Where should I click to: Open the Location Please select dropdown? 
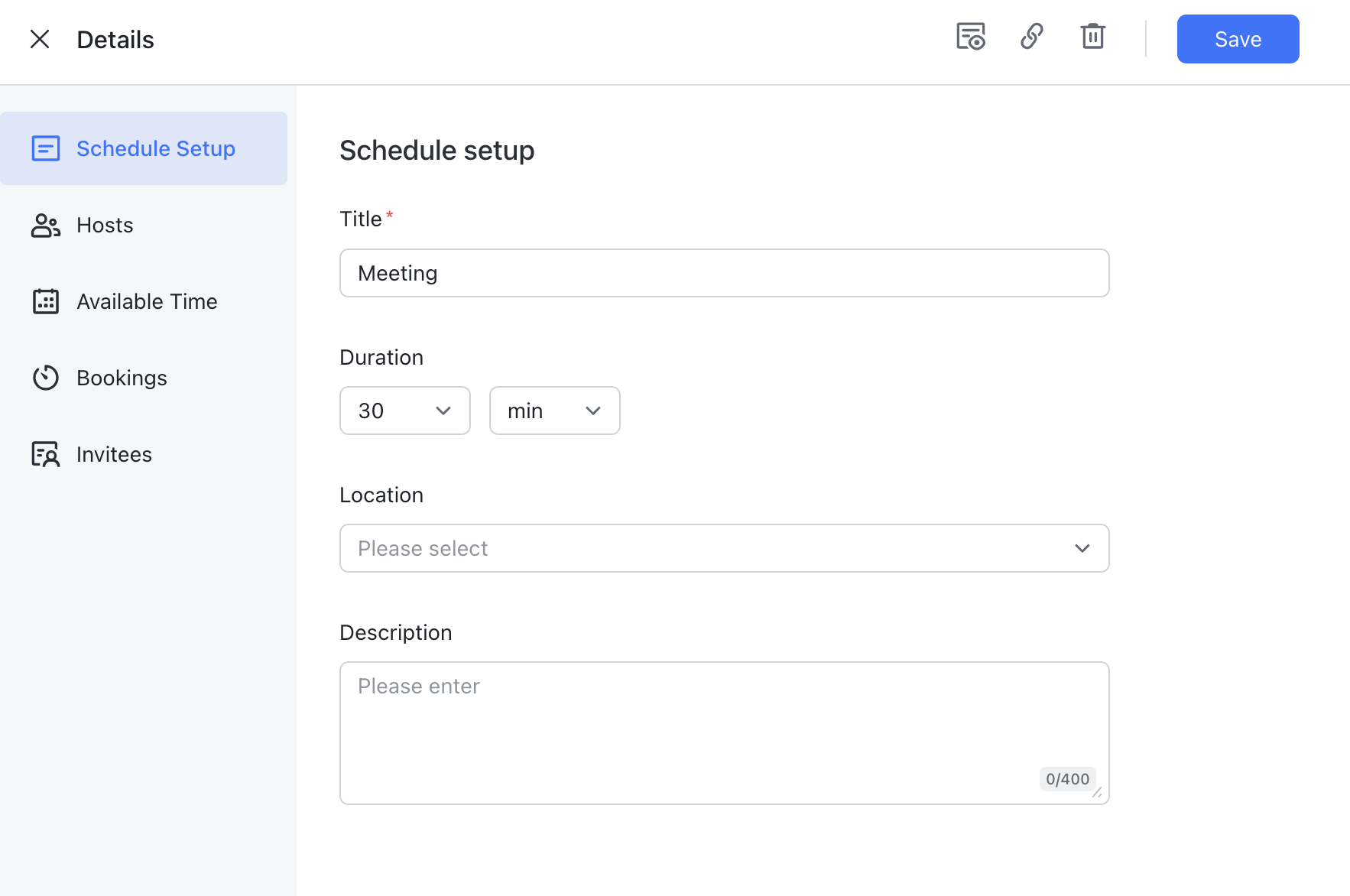pos(723,548)
